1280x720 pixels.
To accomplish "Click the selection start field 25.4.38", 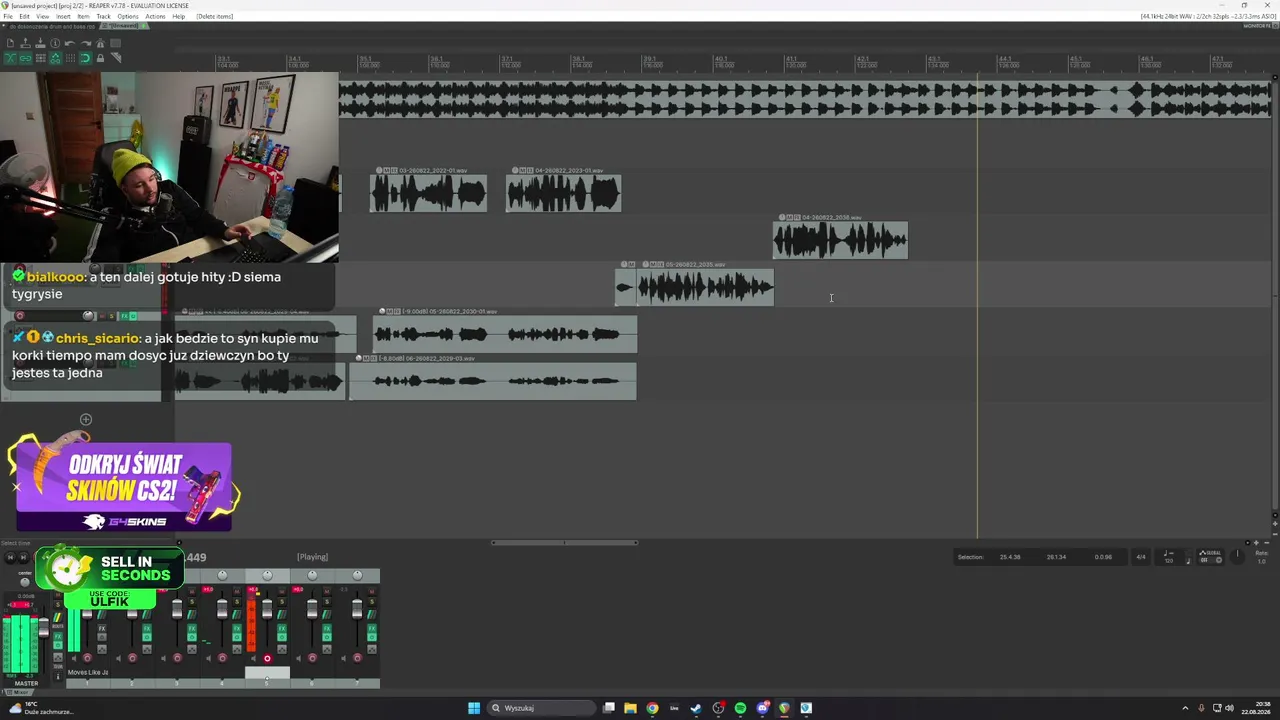I will tap(1010, 557).
